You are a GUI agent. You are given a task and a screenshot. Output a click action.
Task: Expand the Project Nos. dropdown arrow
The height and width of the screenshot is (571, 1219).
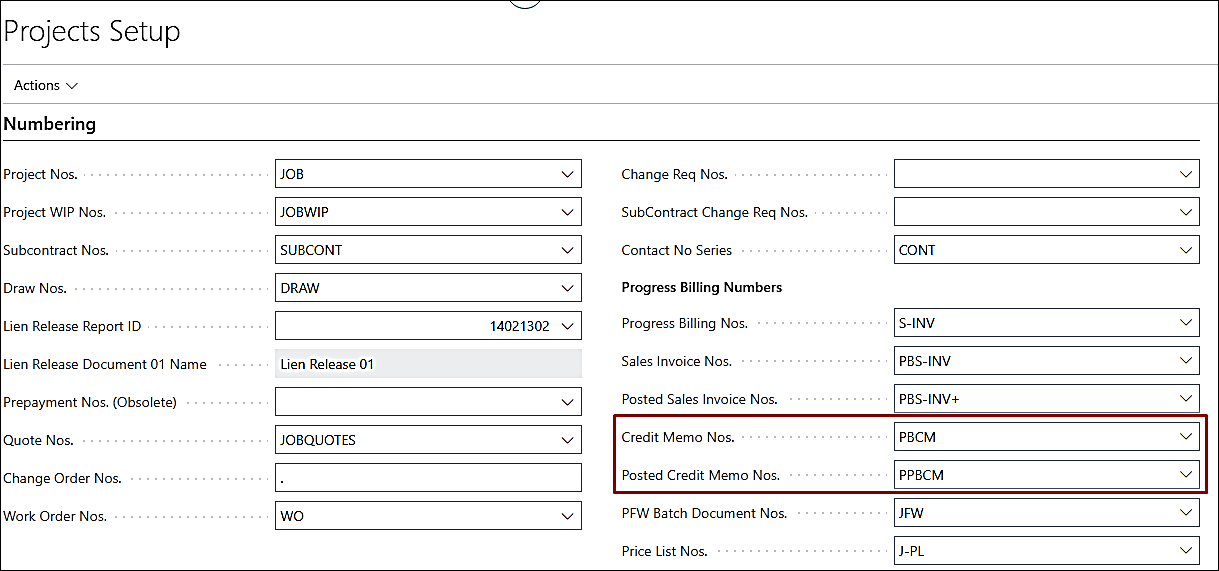tap(568, 174)
